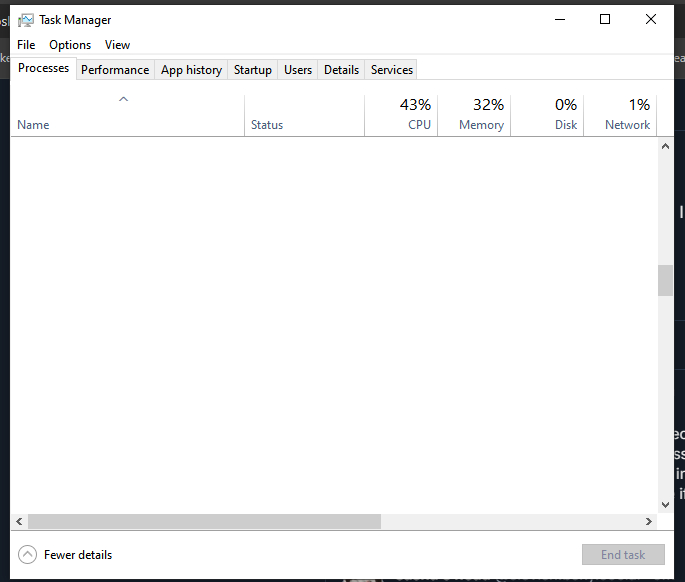
Task: Open the View menu
Action: point(118,45)
